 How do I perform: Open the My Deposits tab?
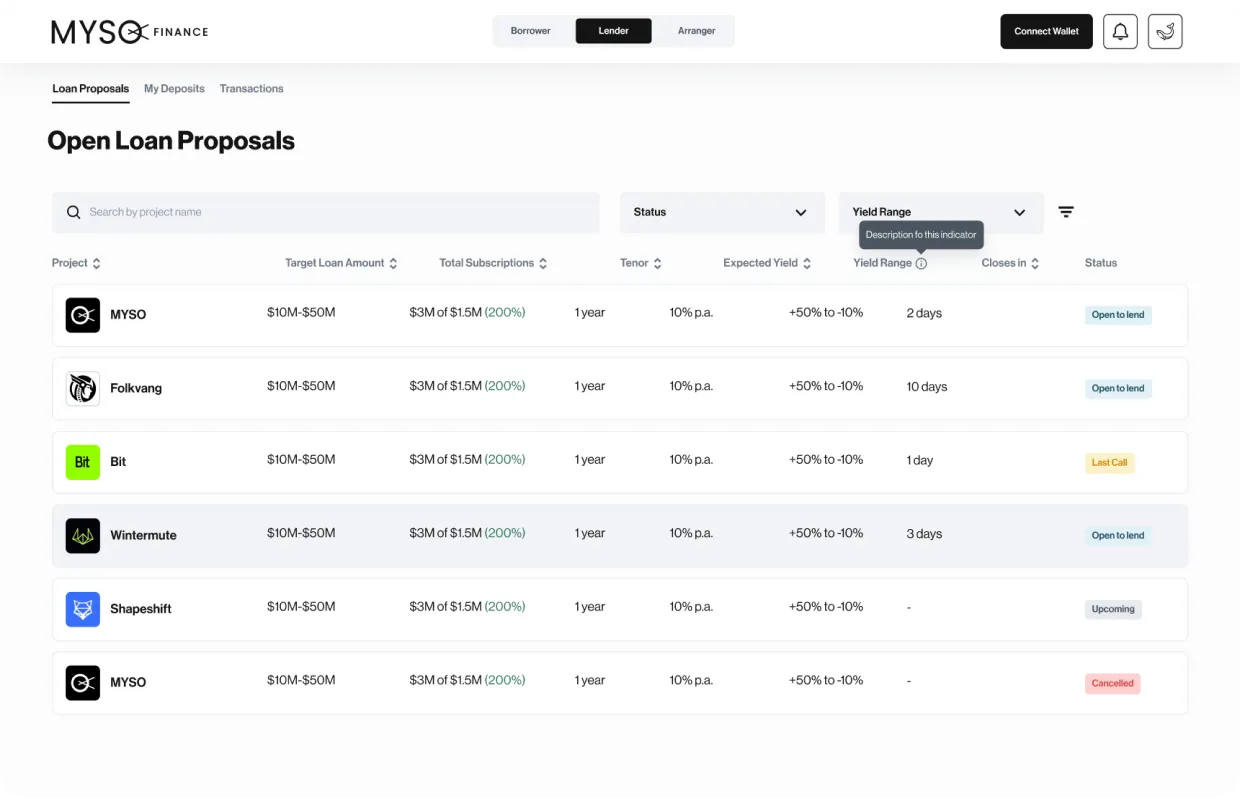pos(174,89)
